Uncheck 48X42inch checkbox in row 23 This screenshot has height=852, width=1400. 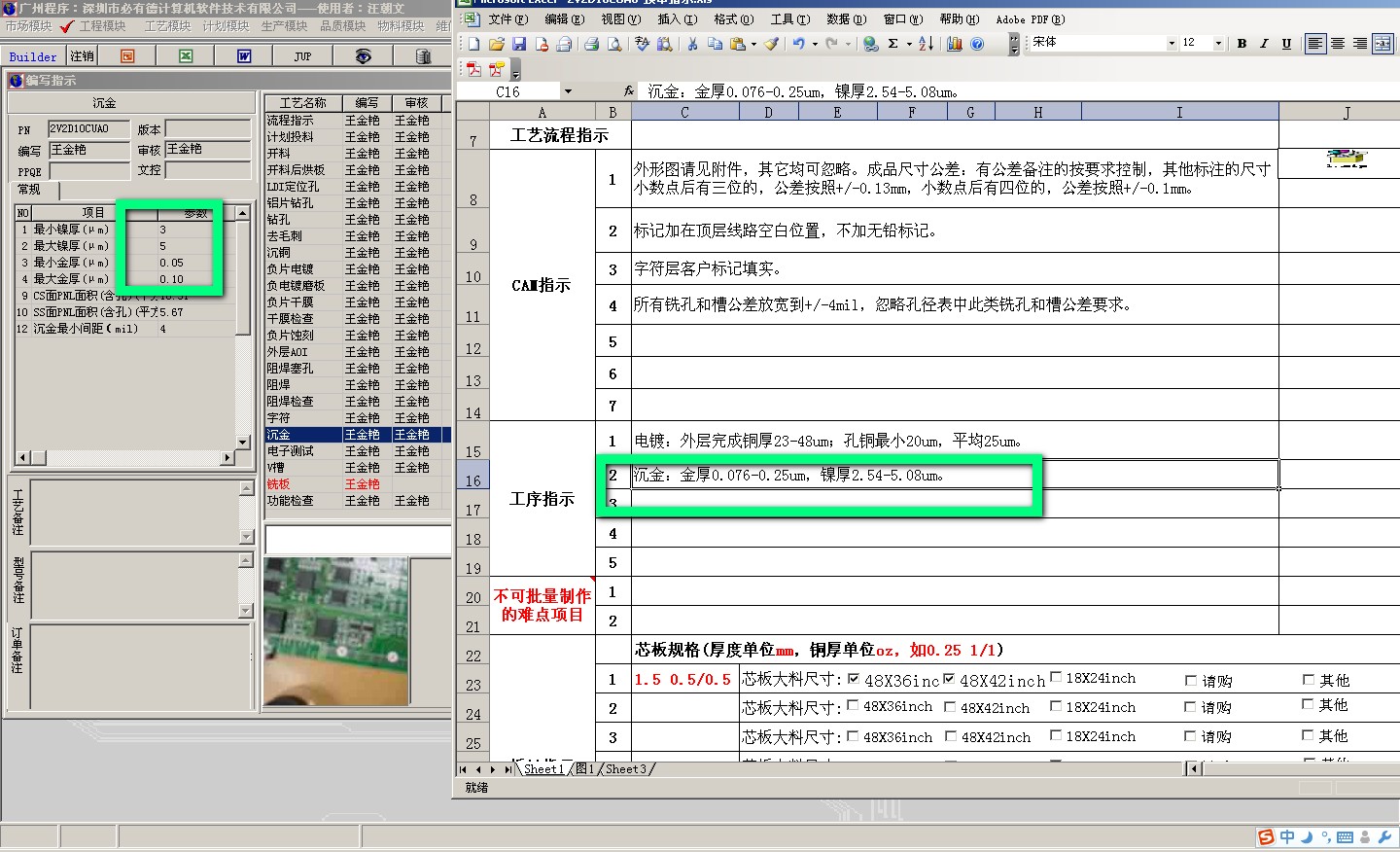point(949,679)
